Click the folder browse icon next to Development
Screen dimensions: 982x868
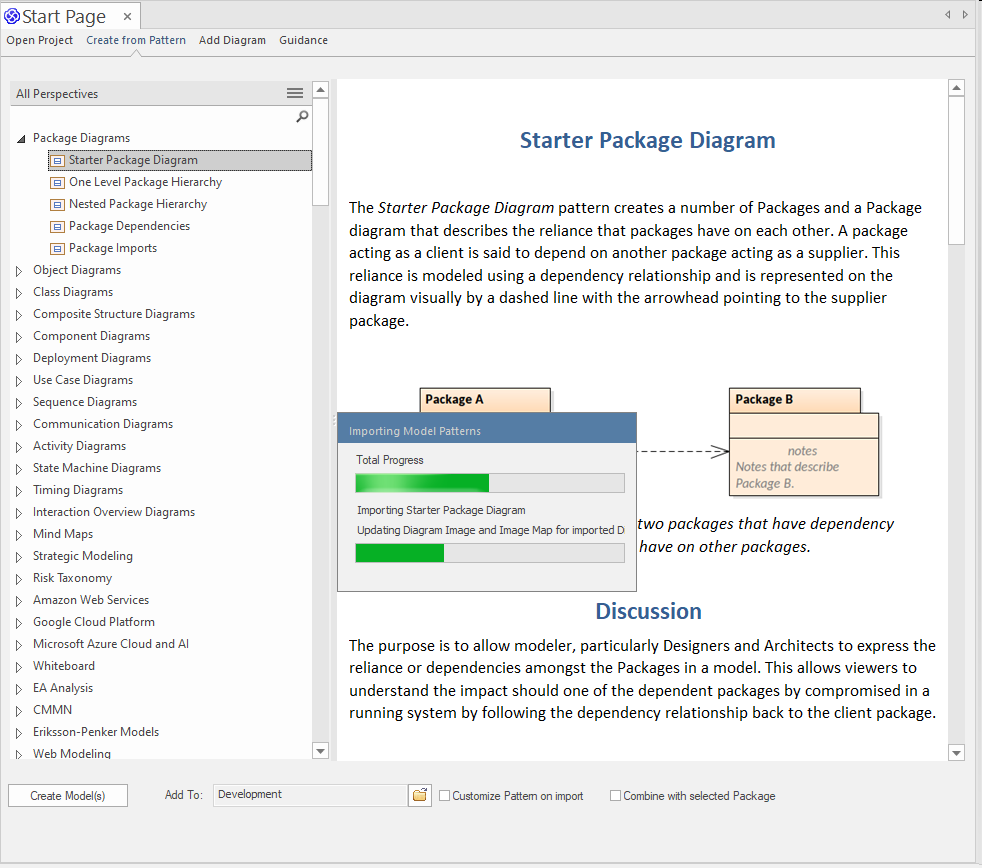tap(420, 795)
